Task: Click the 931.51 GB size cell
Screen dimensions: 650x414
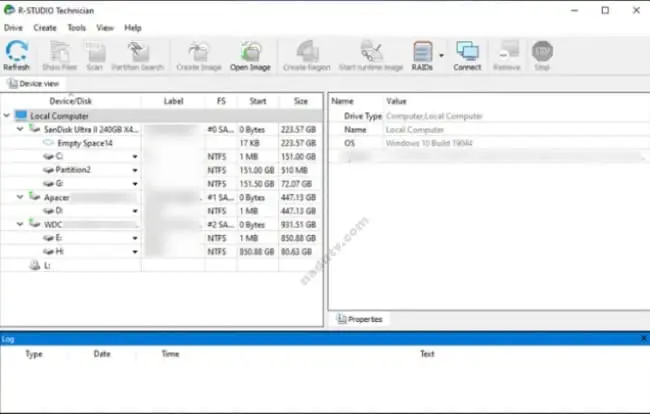Action: point(298,225)
